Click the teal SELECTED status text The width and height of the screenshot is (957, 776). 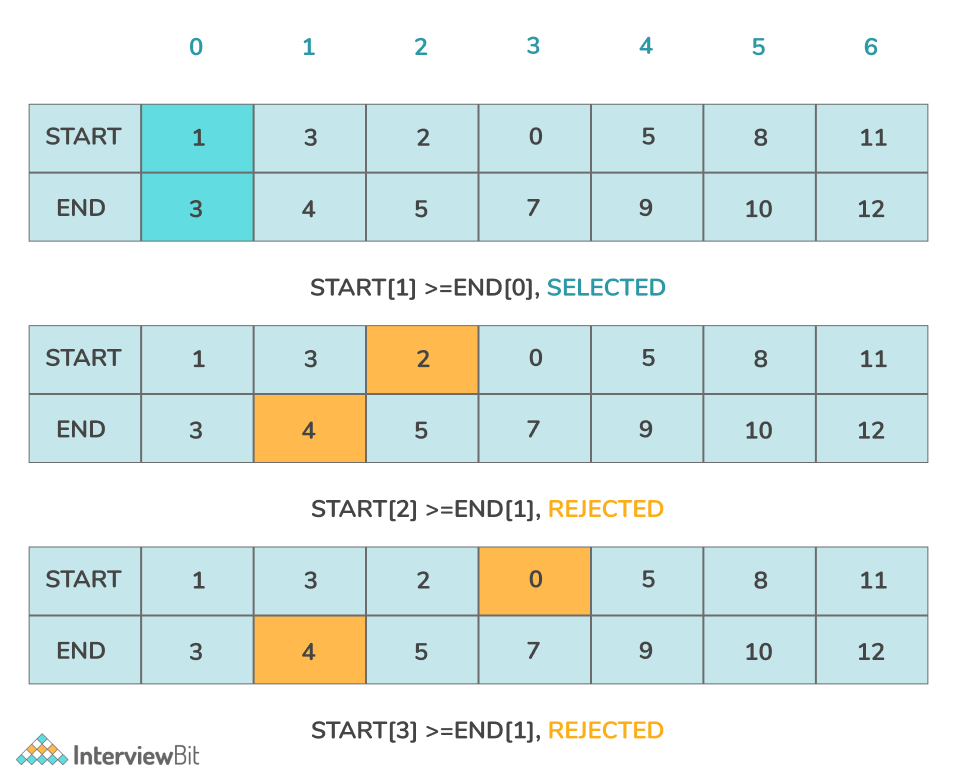(606, 288)
